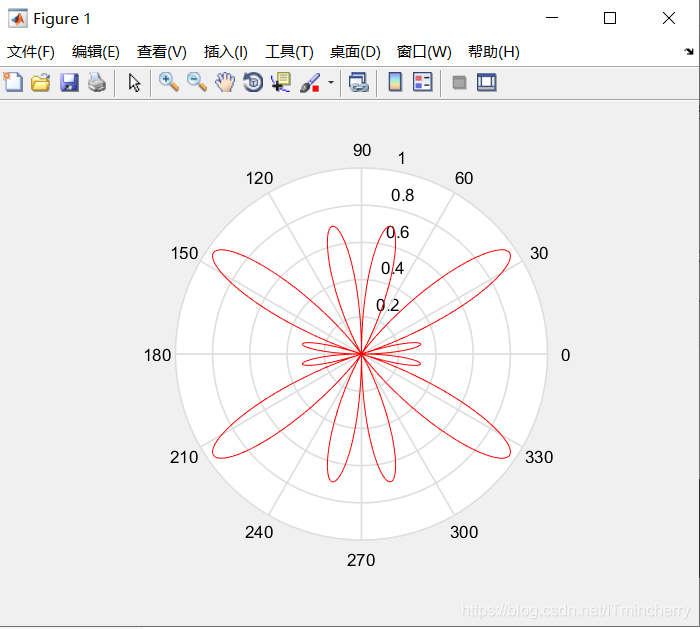The image size is (700, 629).
Task: Click the 150 degree angle label
Action: pos(184,254)
